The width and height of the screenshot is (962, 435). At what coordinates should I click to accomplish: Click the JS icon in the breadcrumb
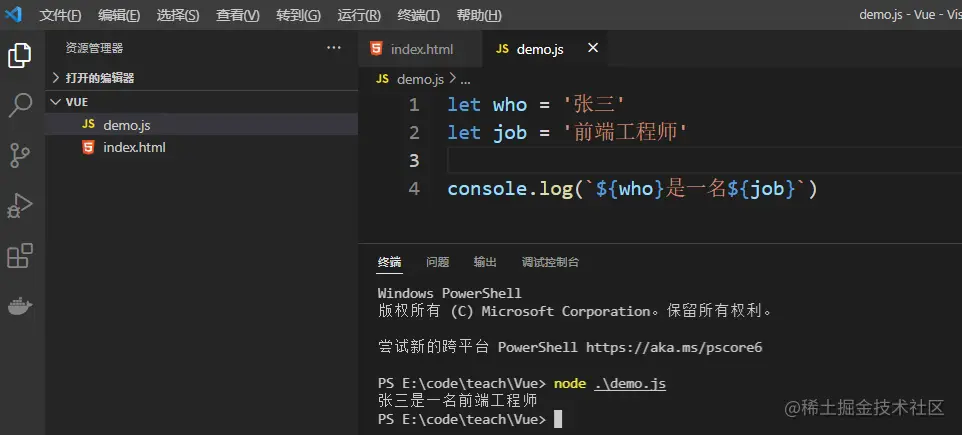[x=382, y=79]
